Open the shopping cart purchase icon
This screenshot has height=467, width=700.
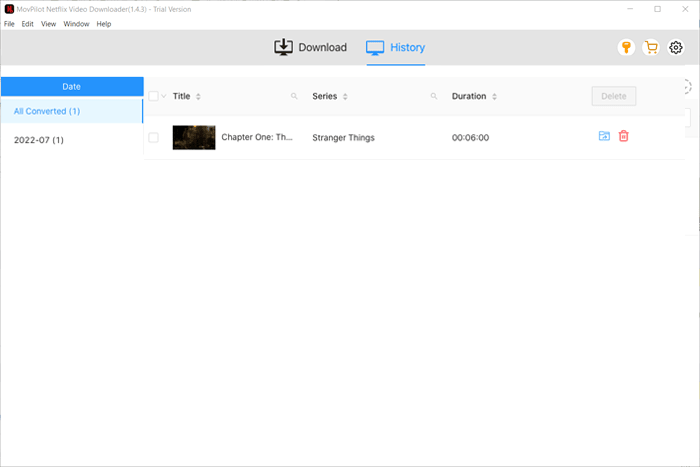point(651,47)
